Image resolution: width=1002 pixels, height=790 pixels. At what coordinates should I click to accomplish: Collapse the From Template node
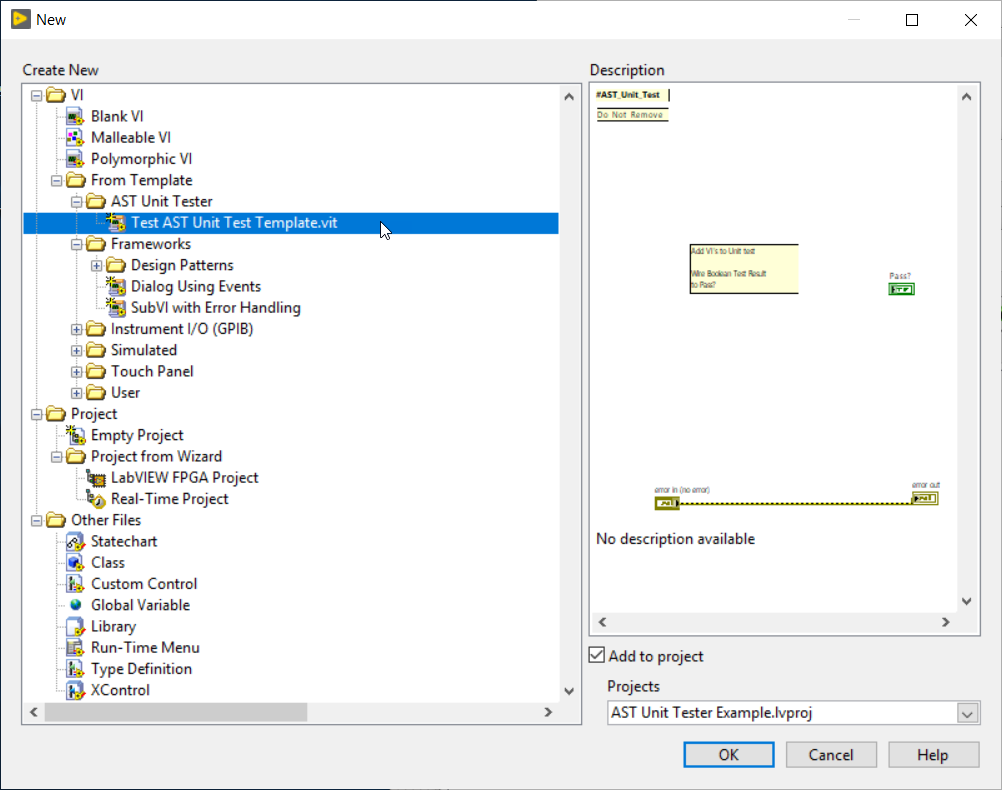coord(56,181)
